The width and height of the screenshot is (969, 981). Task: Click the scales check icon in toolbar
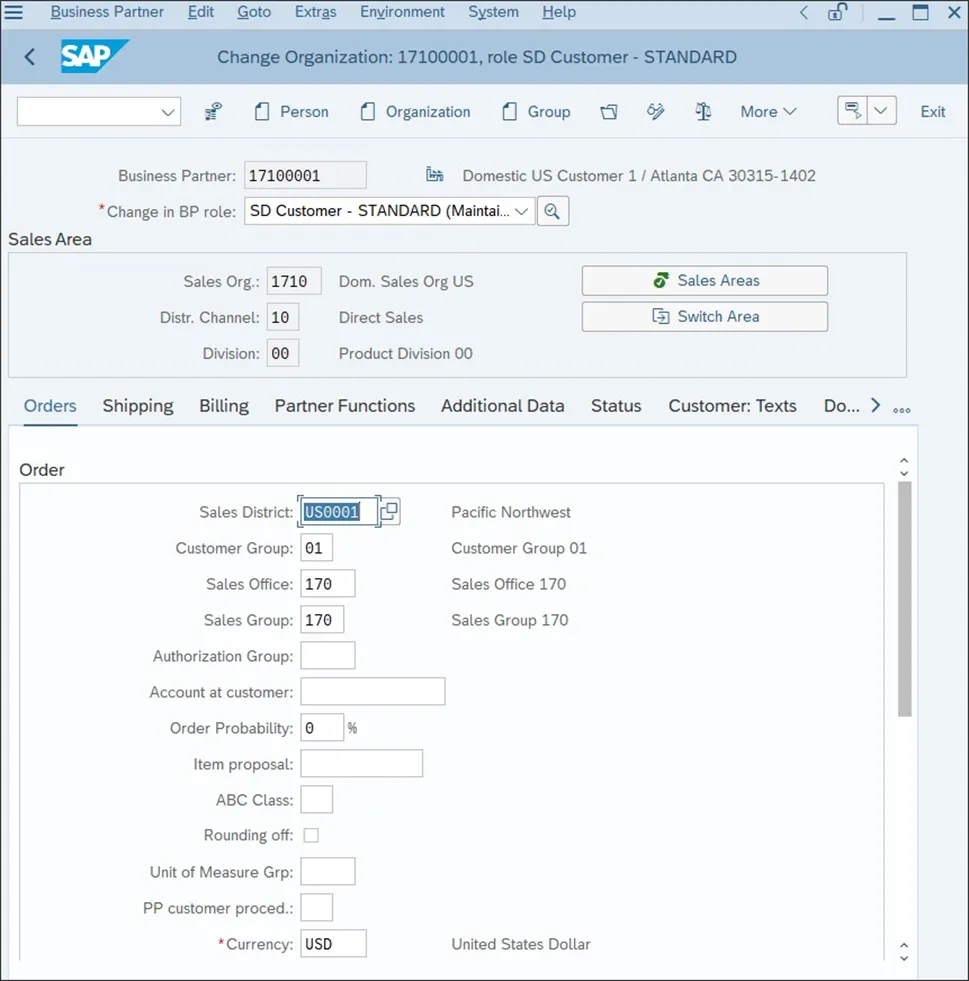(703, 111)
